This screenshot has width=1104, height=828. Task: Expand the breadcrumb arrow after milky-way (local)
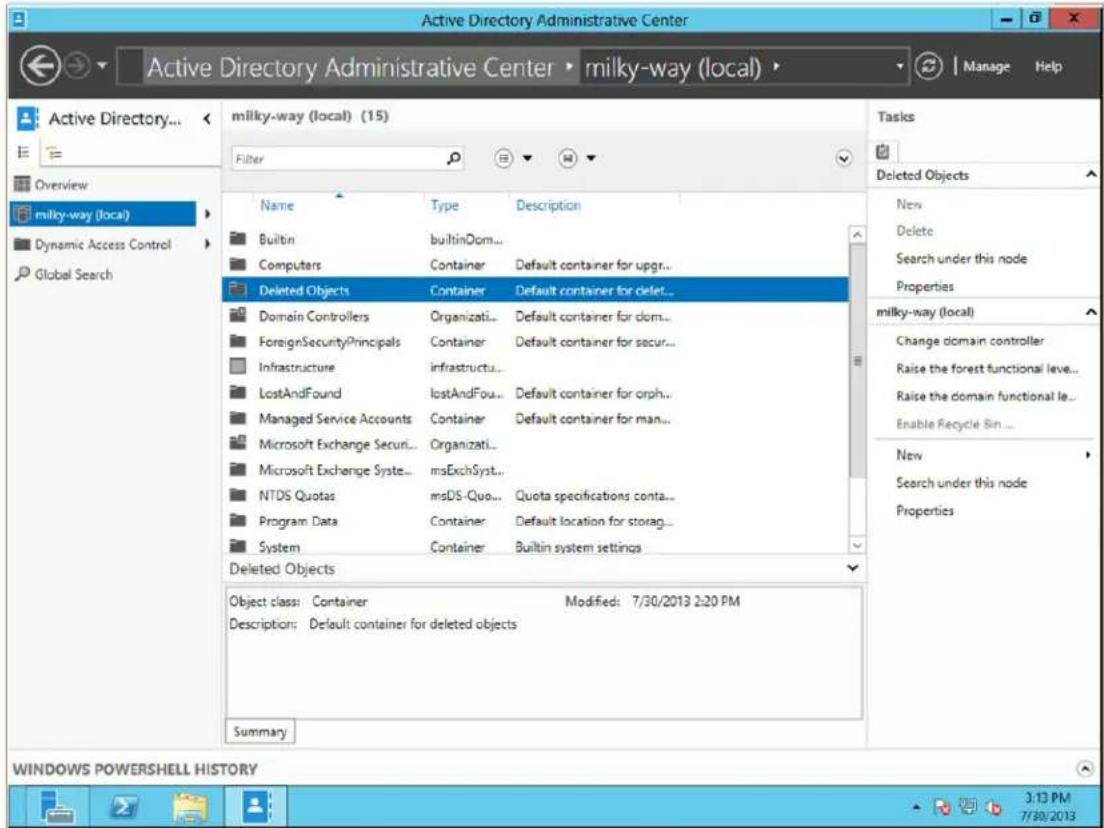[775, 68]
